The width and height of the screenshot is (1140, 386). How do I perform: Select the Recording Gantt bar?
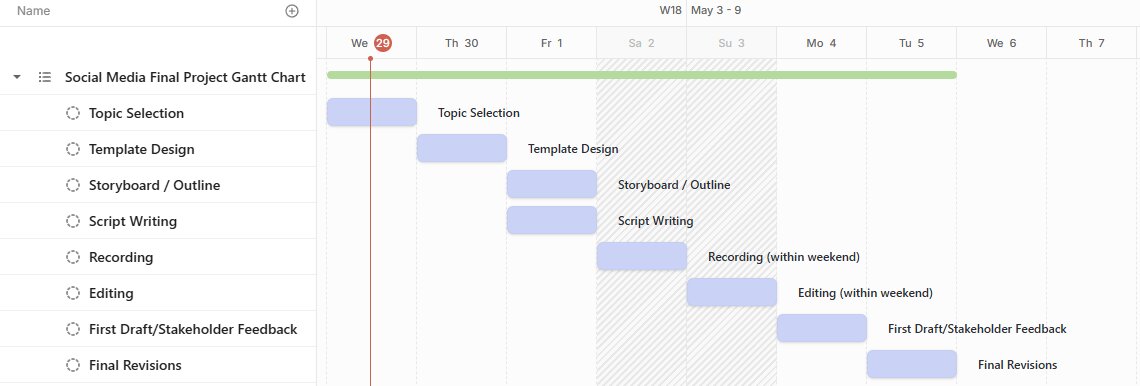pyautogui.click(x=642, y=256)
